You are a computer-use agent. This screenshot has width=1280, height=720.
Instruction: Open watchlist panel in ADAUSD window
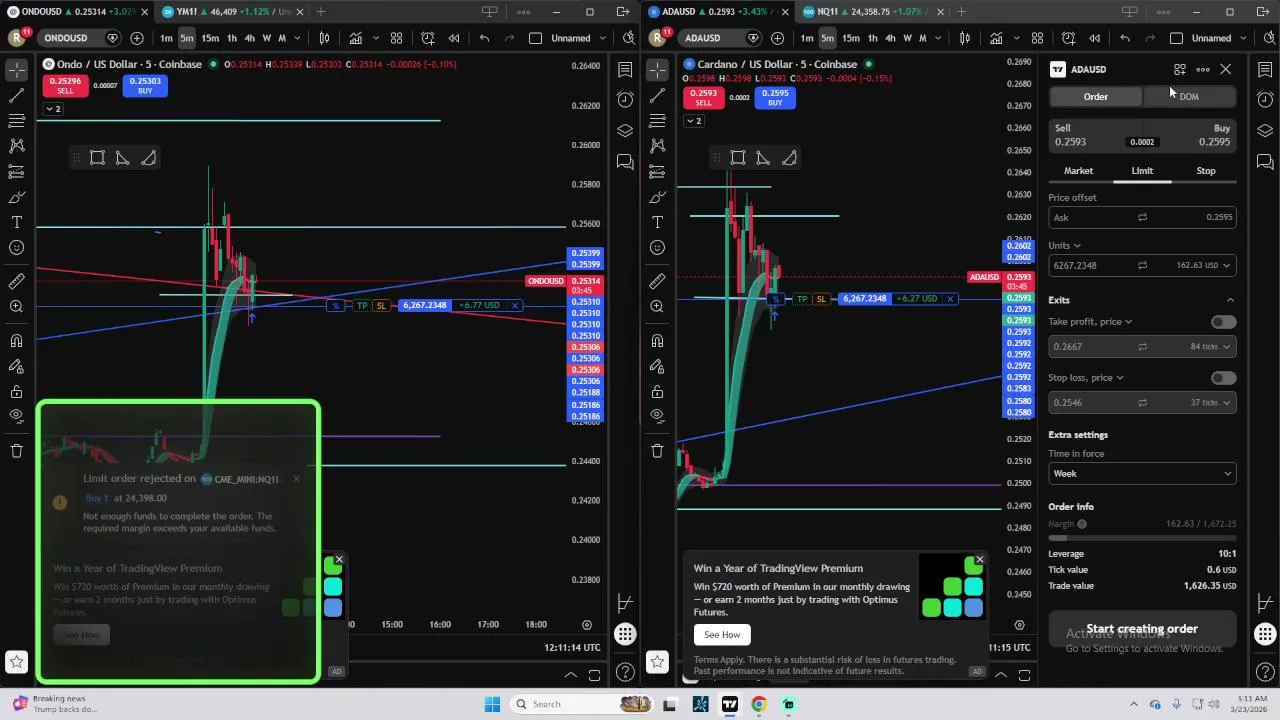1265,70
